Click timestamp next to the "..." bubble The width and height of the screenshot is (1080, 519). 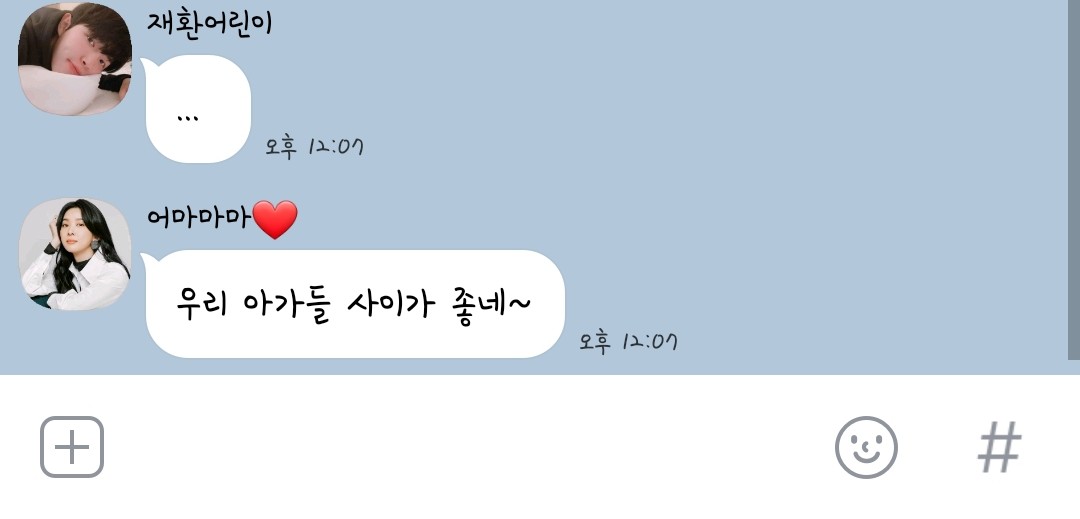tap(315, 147)
